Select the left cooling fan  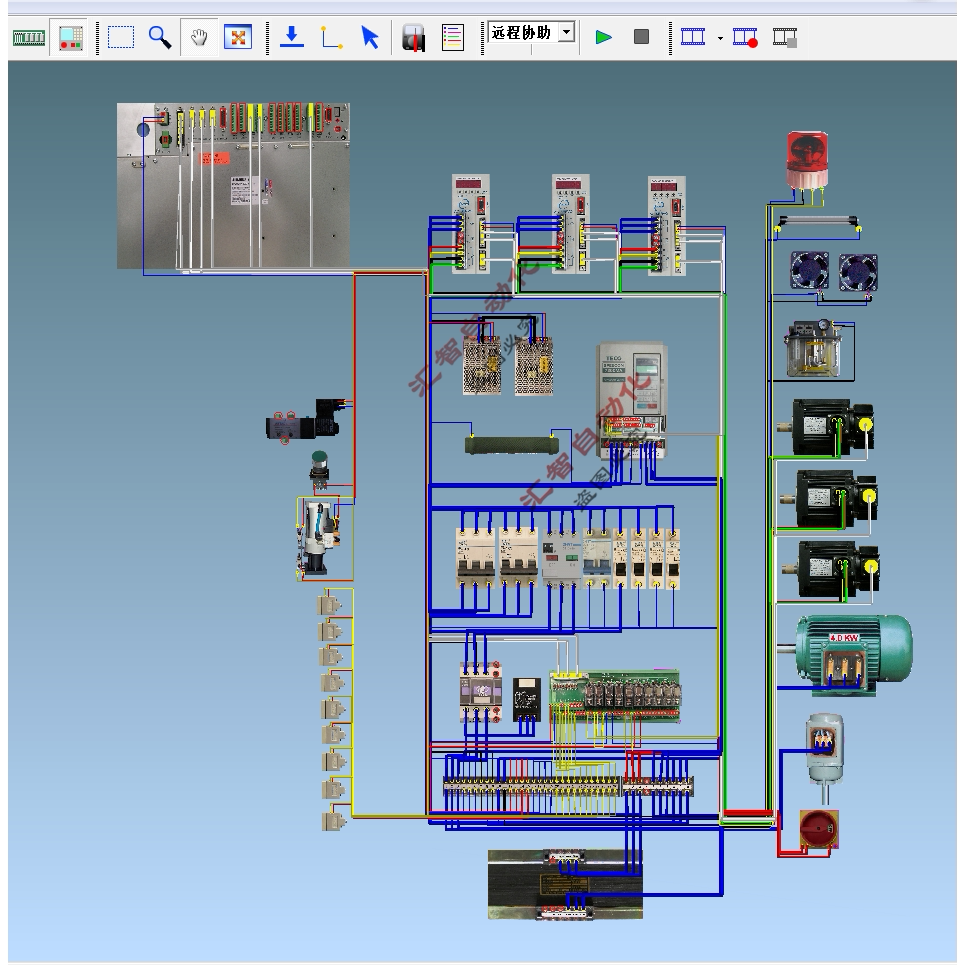[809, 271]
